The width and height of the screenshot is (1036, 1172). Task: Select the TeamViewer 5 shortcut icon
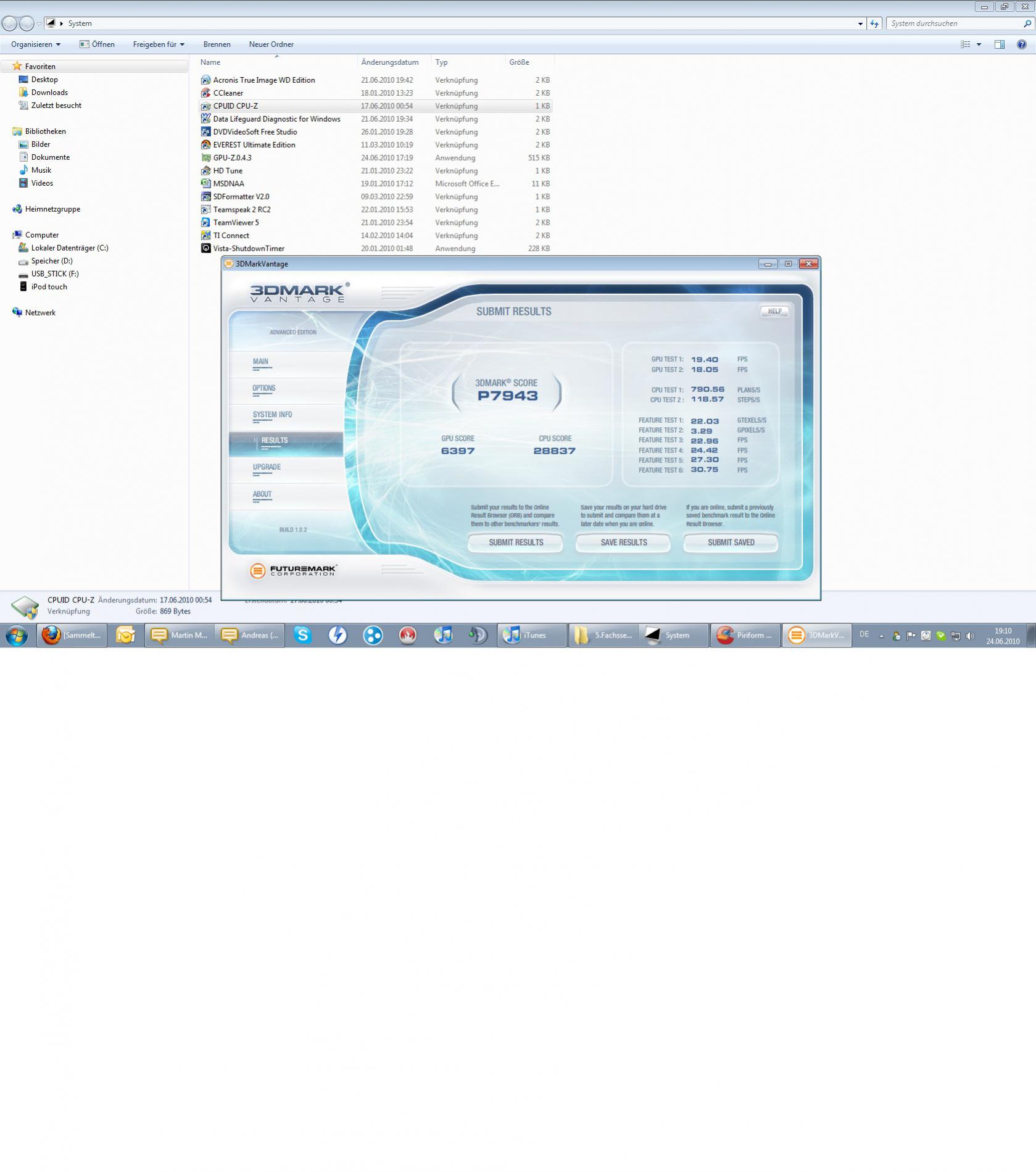[206, 223]
